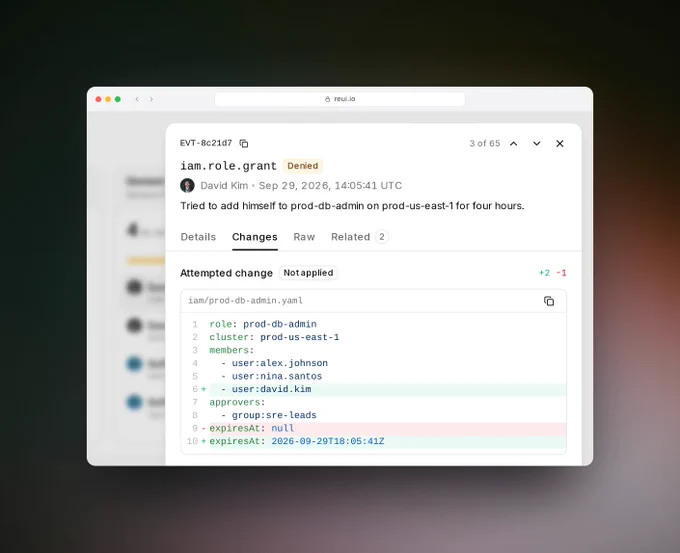This screenshot has height=553, width=680.
Task: Open the Raw tab
Action: pos(304,237)
